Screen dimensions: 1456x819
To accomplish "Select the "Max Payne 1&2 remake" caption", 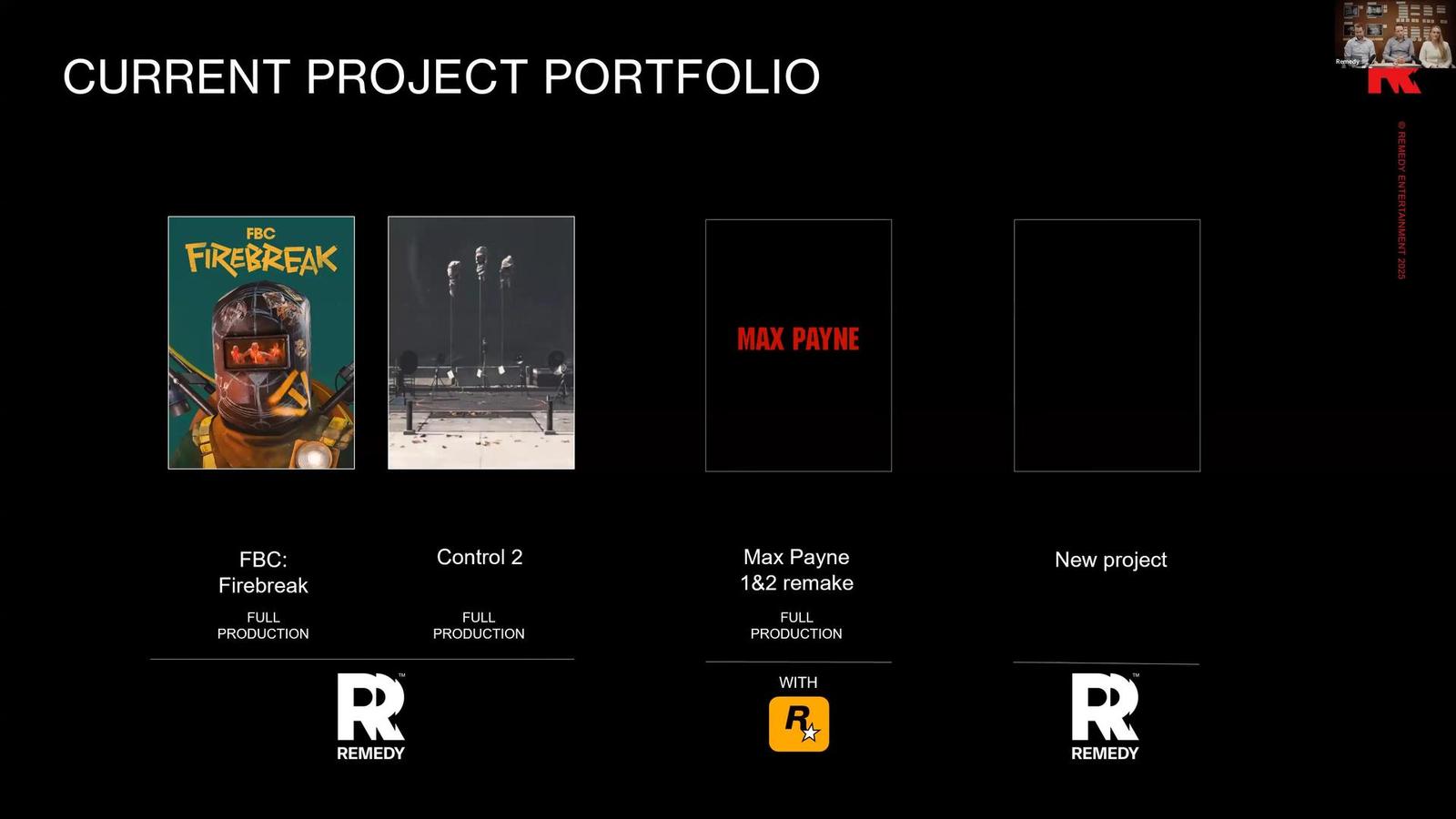I will [x=796, y=570].
